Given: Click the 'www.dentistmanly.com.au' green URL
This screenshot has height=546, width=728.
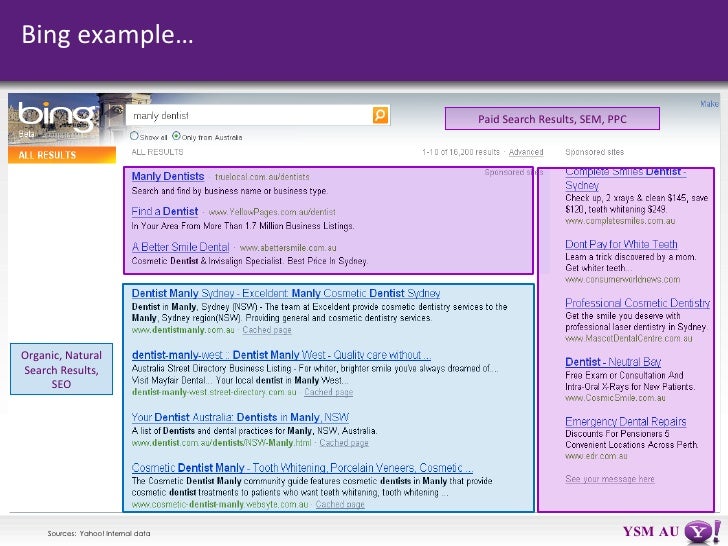Looking at the screenshot, I should coord(183,330).
